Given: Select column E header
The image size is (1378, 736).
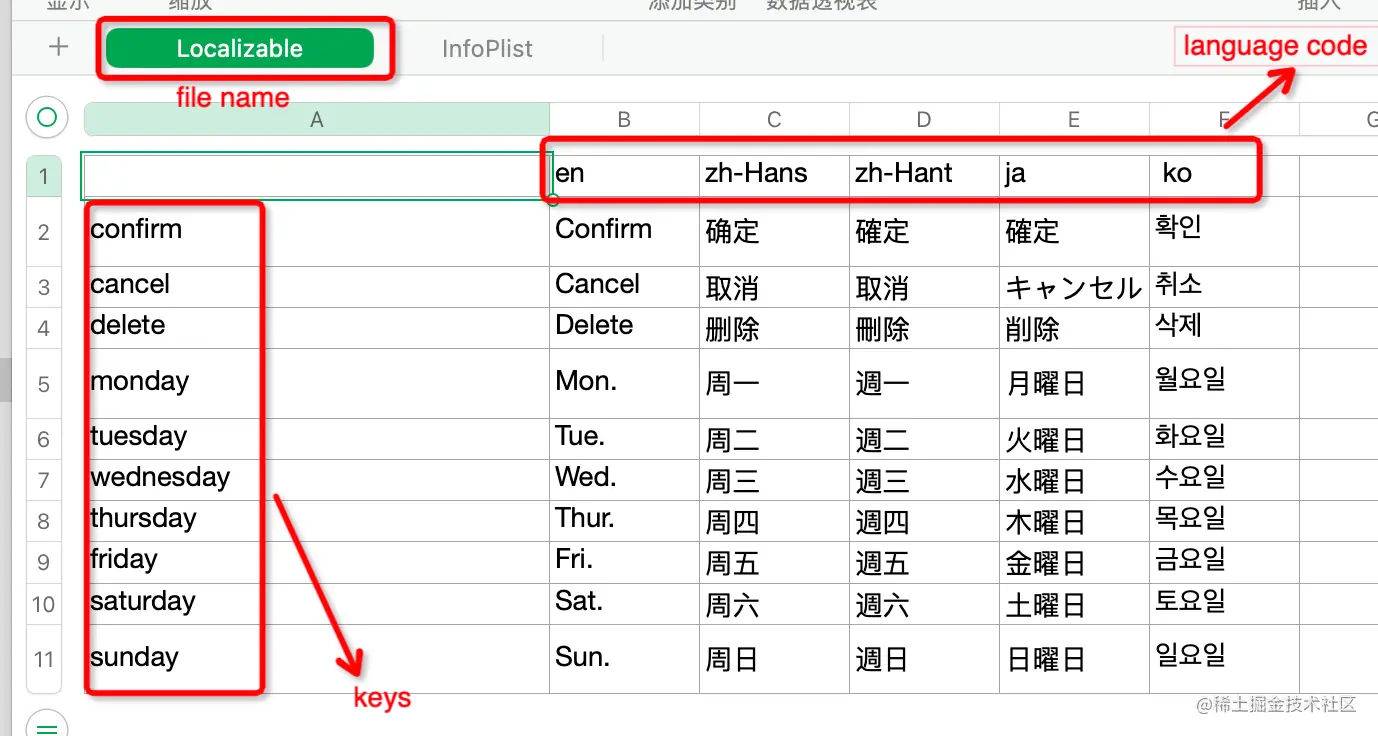Looking at the screenshot, I should click(1074, 119).
